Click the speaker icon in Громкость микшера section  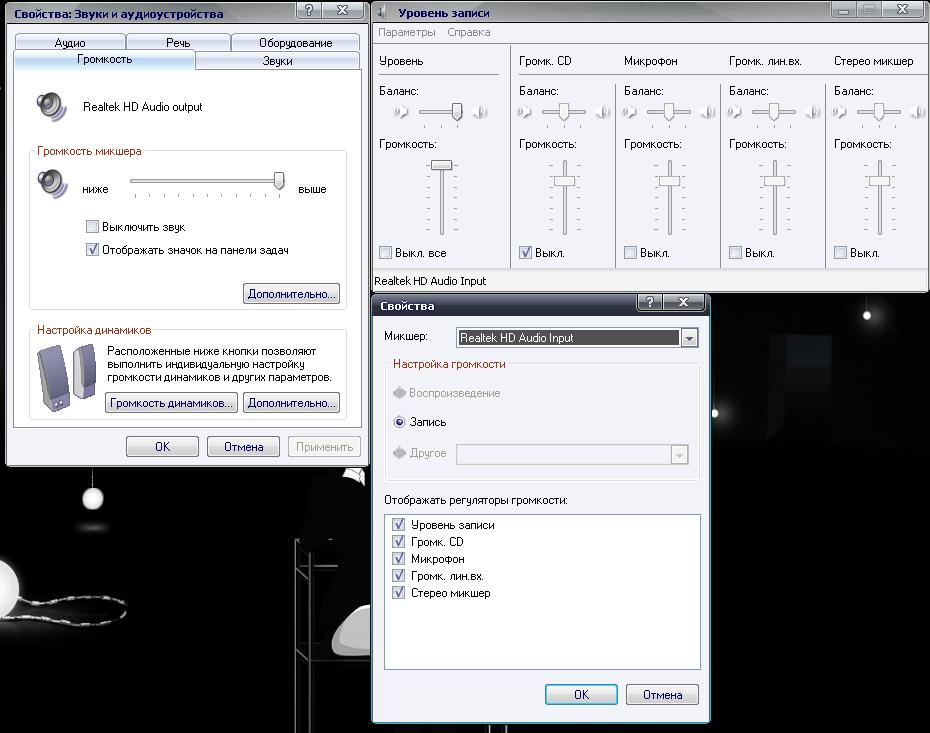[51, 185]
